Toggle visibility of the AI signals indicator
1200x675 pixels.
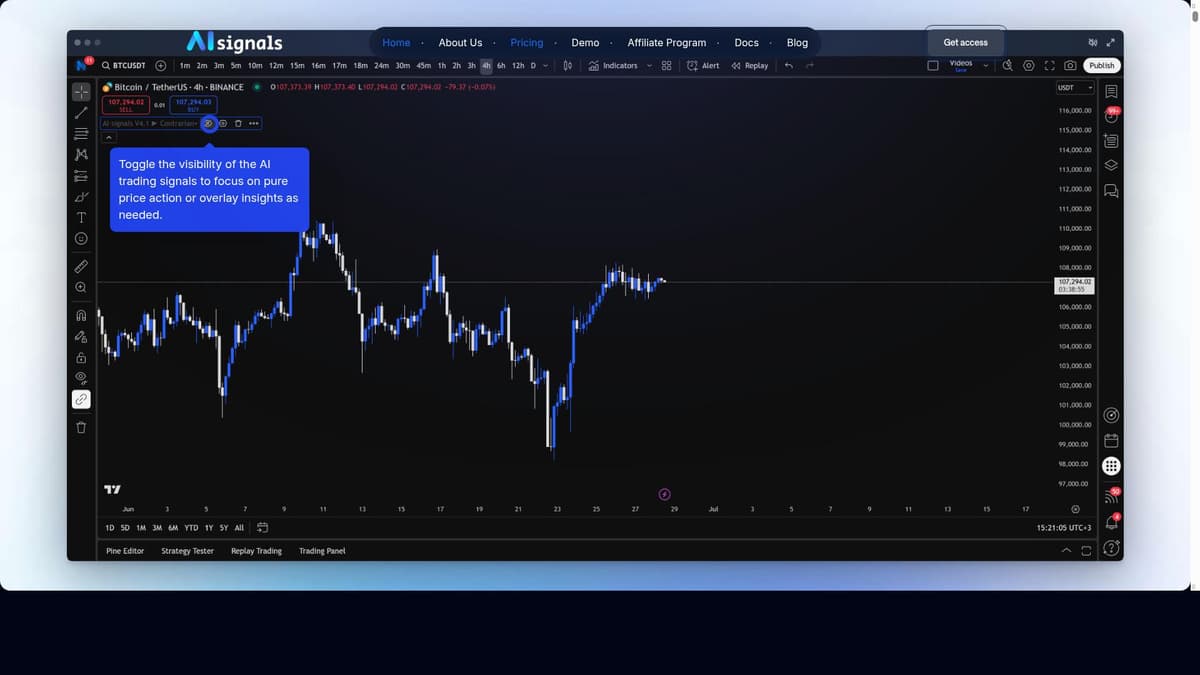click(x=209, y=123)
